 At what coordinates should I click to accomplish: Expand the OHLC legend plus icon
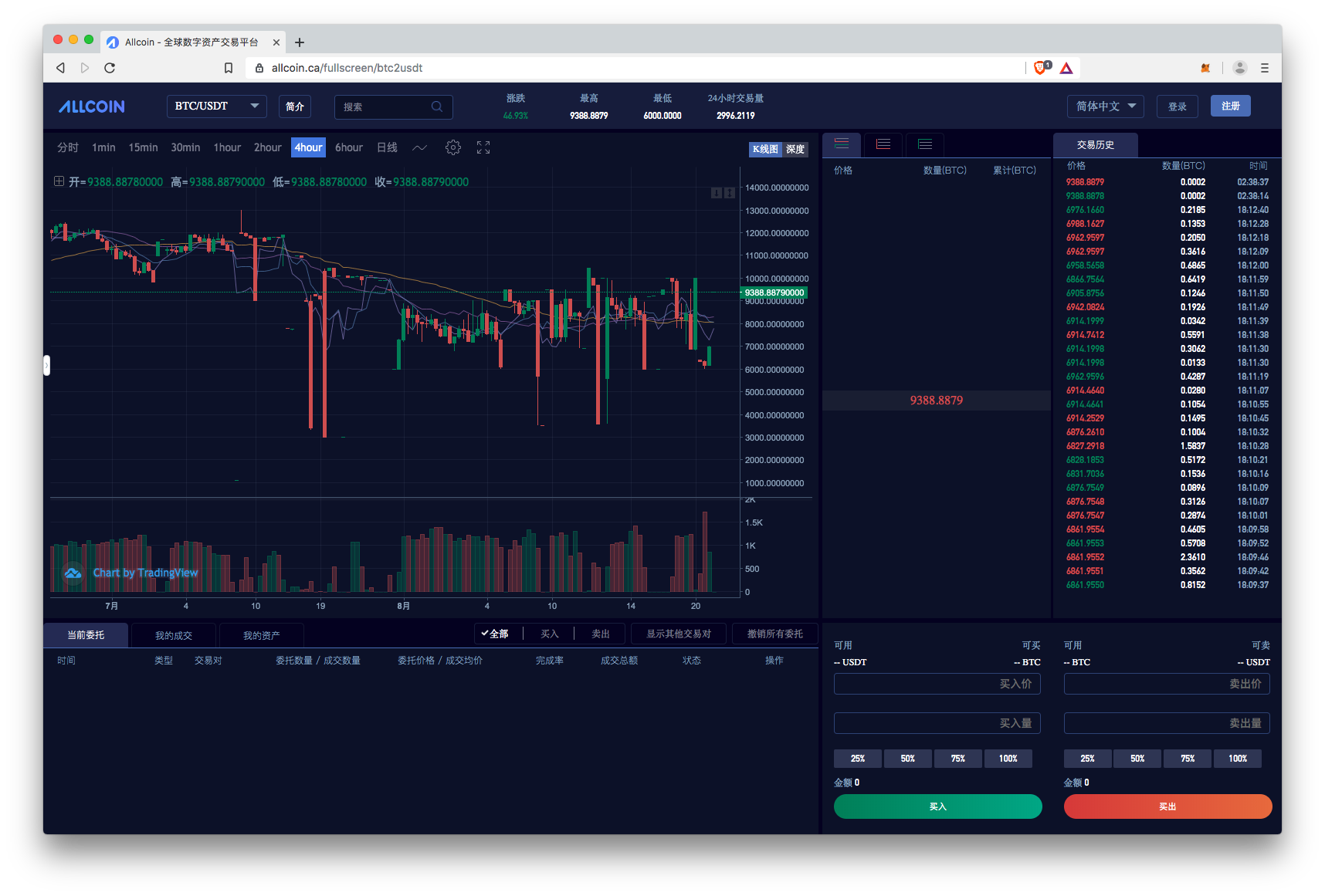pos(59,181)
